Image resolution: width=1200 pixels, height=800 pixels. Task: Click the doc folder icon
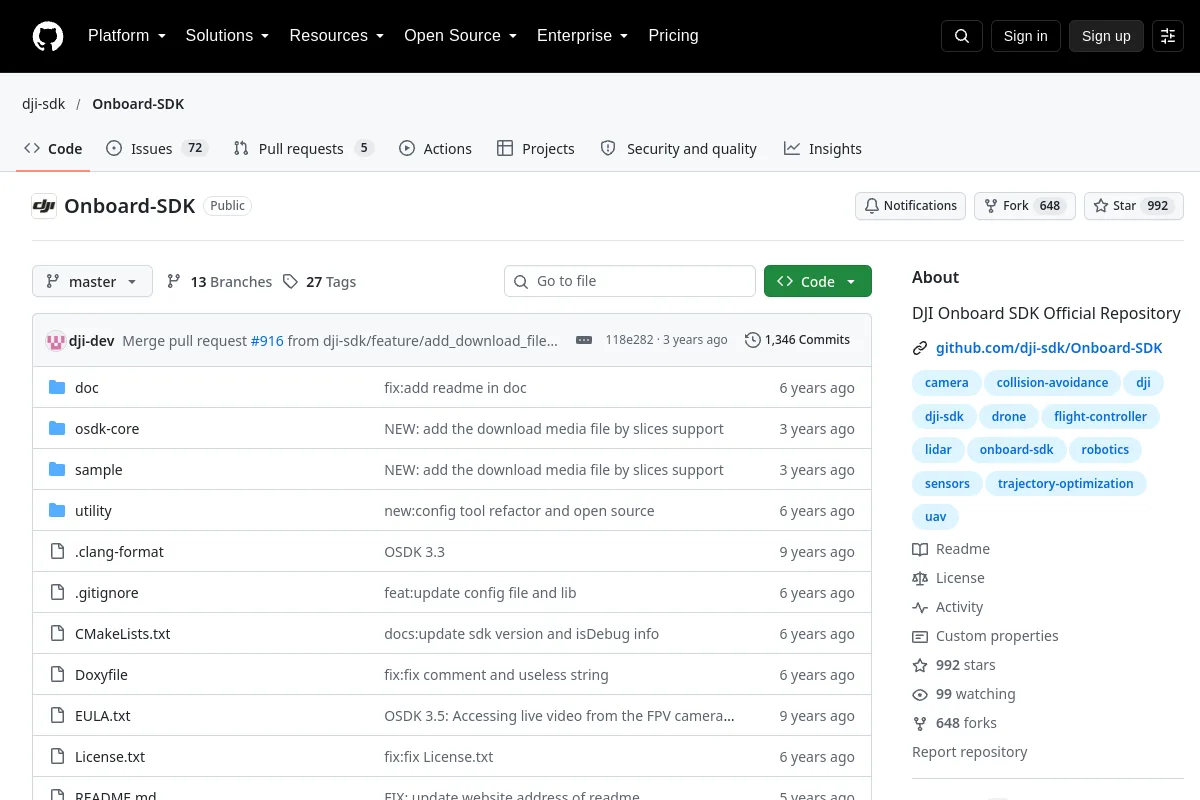(x=57, y=388)
